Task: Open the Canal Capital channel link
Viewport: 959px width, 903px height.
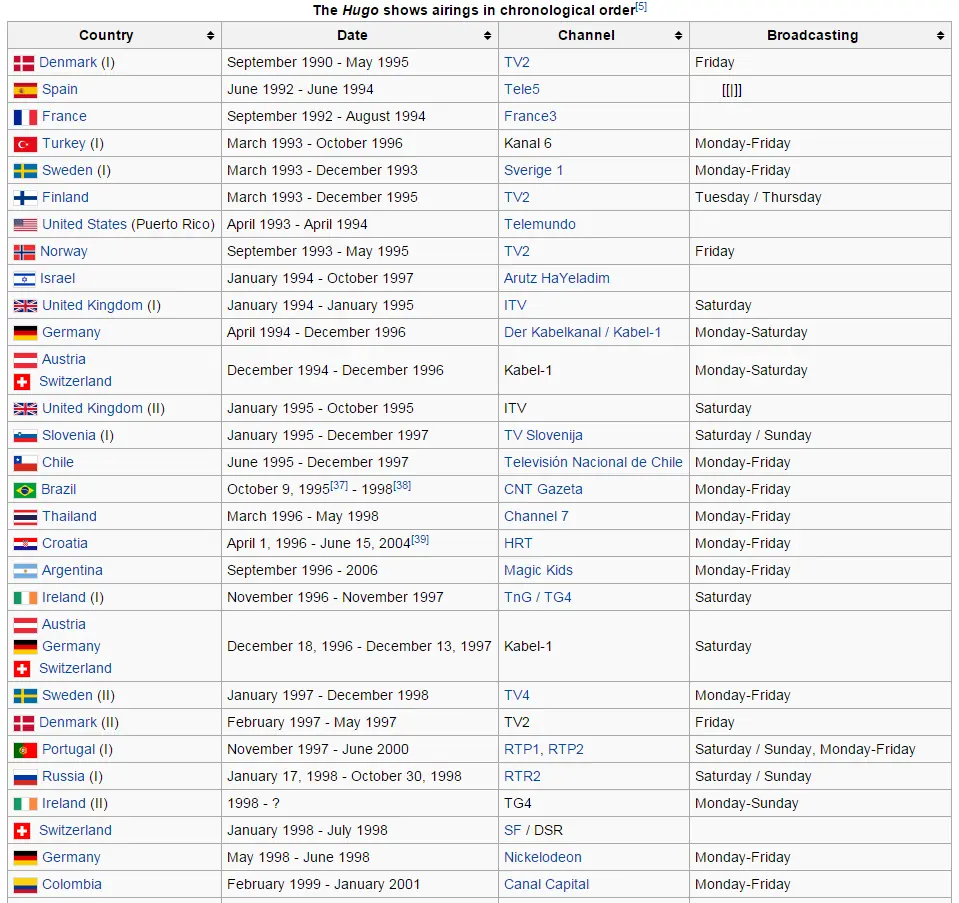Action: point(546,884)
